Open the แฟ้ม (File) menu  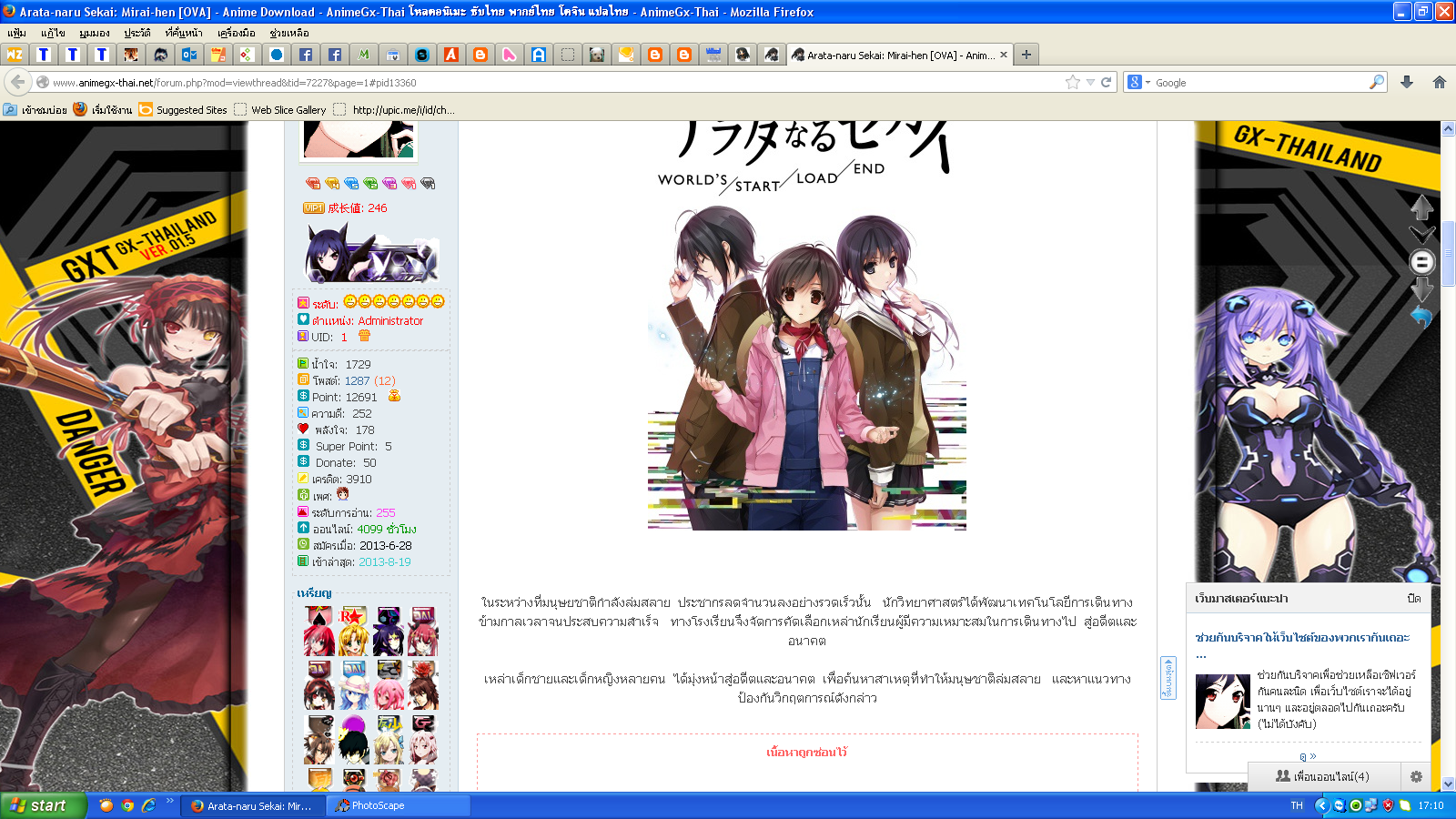16,33
